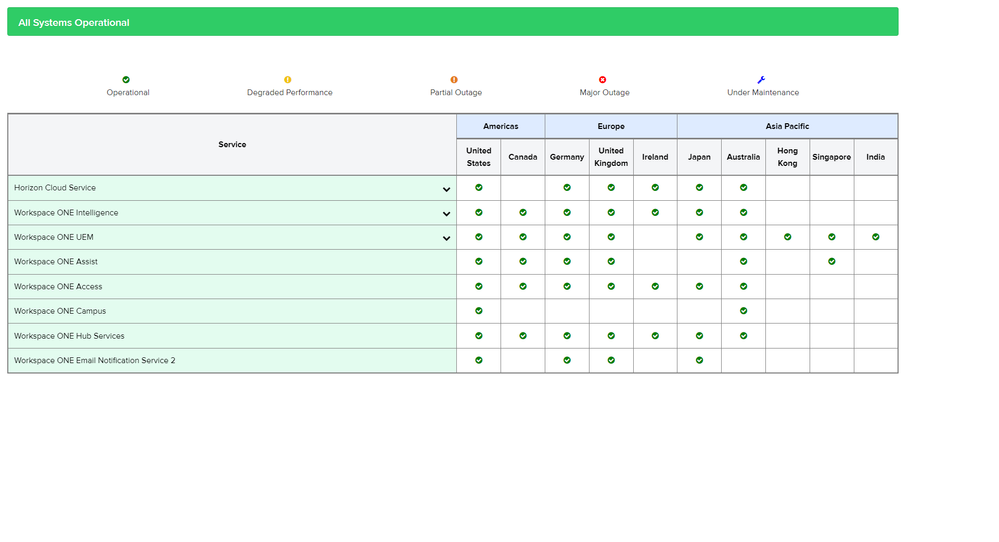
Task: Click the Australia column header
Action: coord(744,157)
